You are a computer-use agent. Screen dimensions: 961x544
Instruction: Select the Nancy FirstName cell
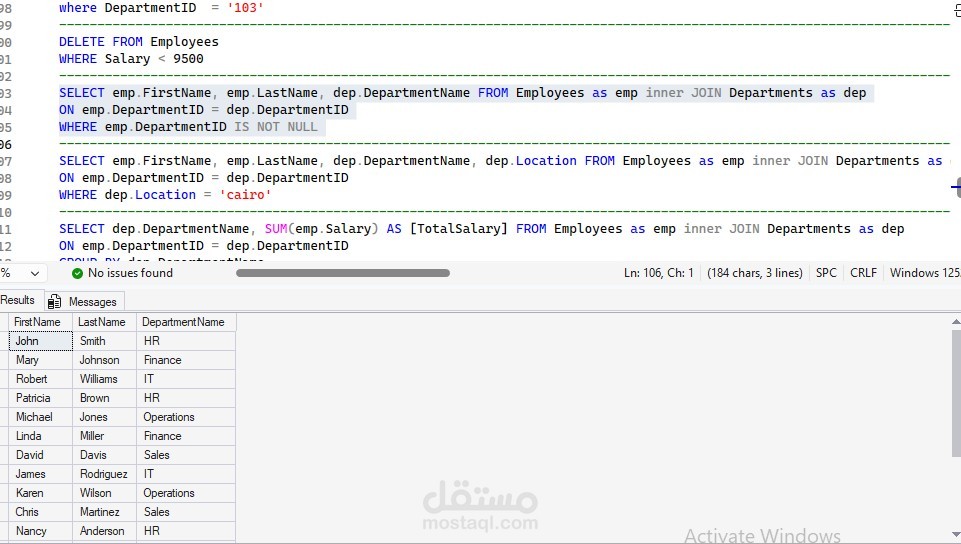click(40, 531)
